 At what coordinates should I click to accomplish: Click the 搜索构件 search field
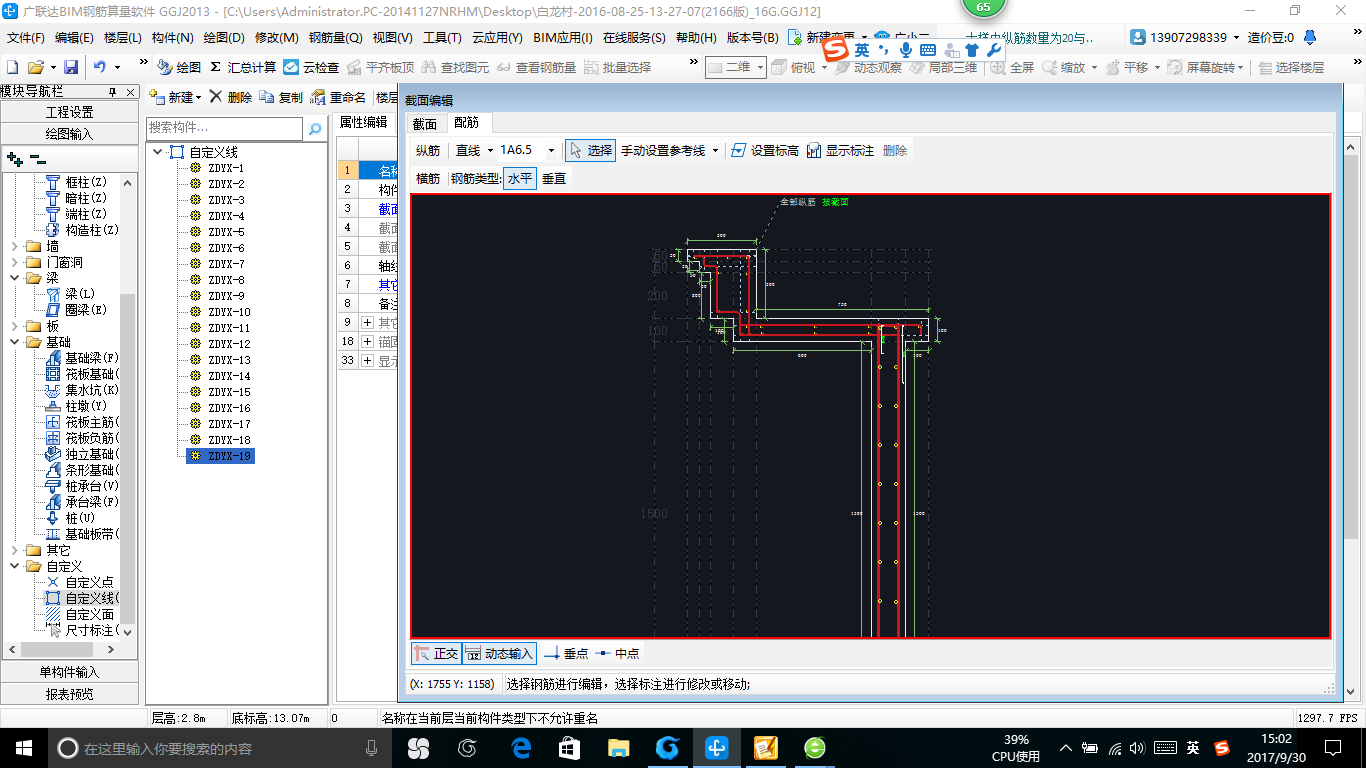[x=224, y=128]
